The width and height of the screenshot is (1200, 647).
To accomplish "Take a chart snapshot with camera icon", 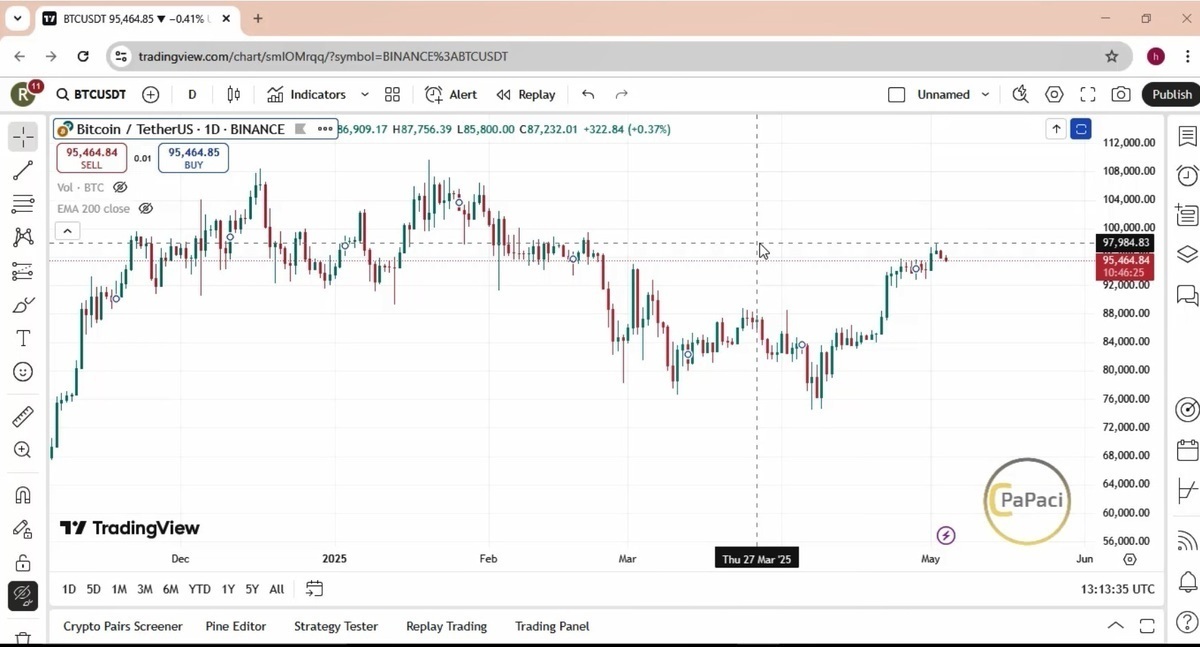I will pos(1121,95).
